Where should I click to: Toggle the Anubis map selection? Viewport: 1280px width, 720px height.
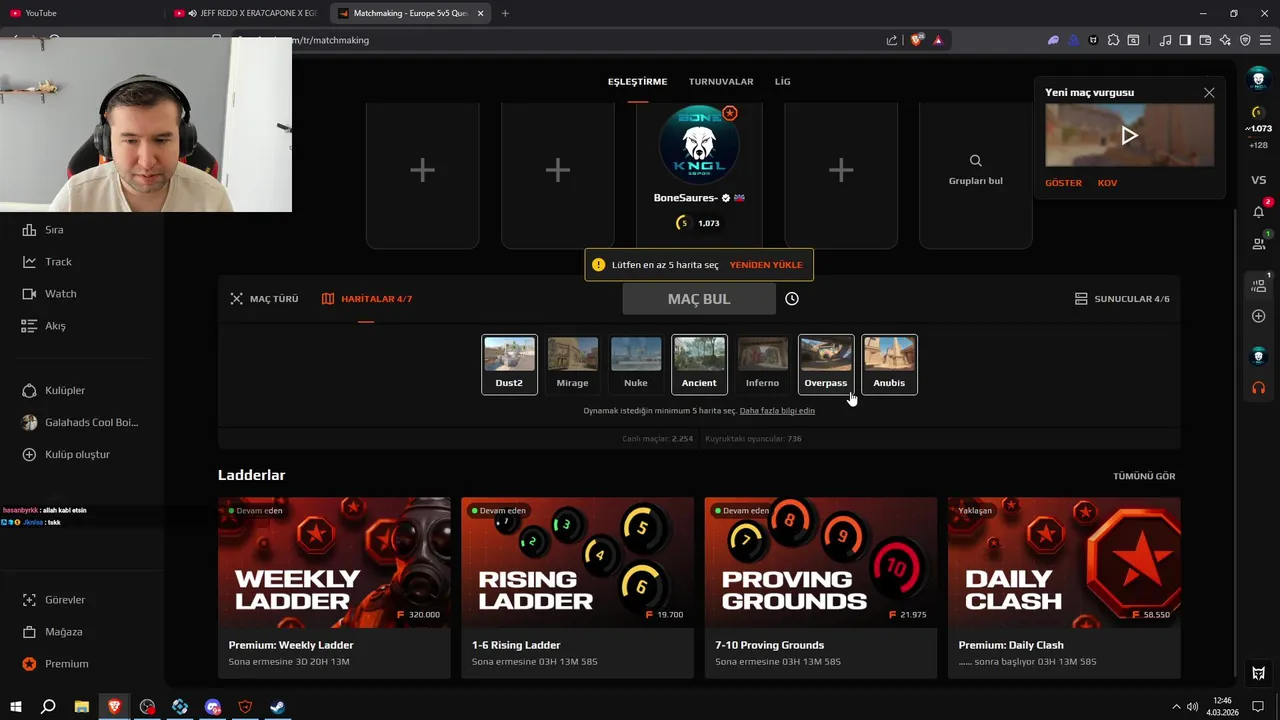coord(889,364)
